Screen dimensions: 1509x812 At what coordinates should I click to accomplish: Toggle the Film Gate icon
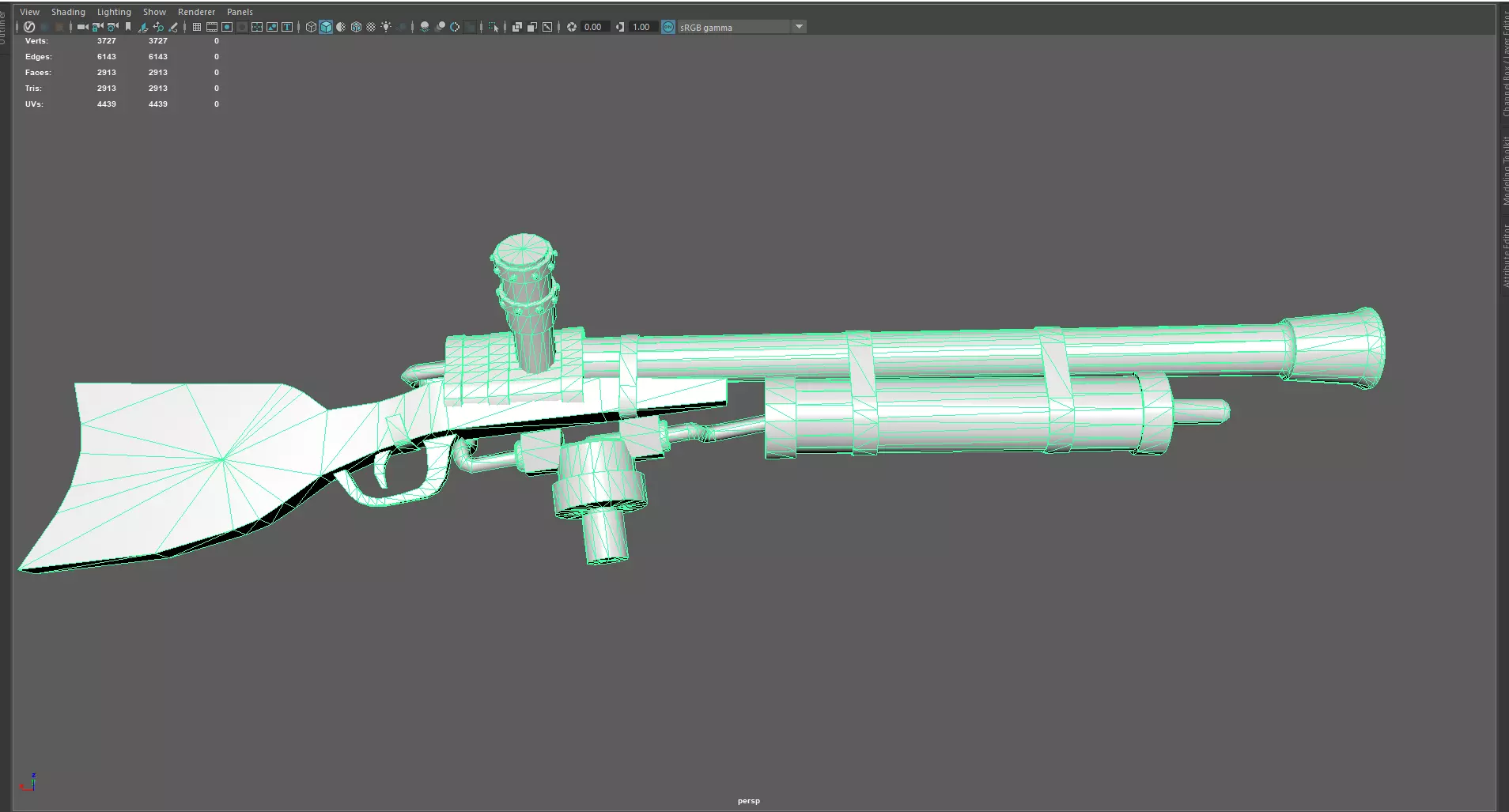tap(212, 27)
